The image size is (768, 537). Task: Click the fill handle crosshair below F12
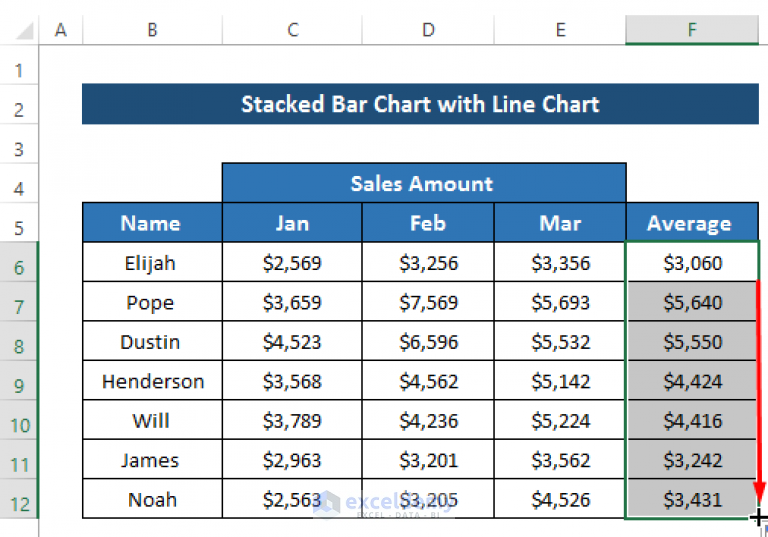(x=758, y=518)
